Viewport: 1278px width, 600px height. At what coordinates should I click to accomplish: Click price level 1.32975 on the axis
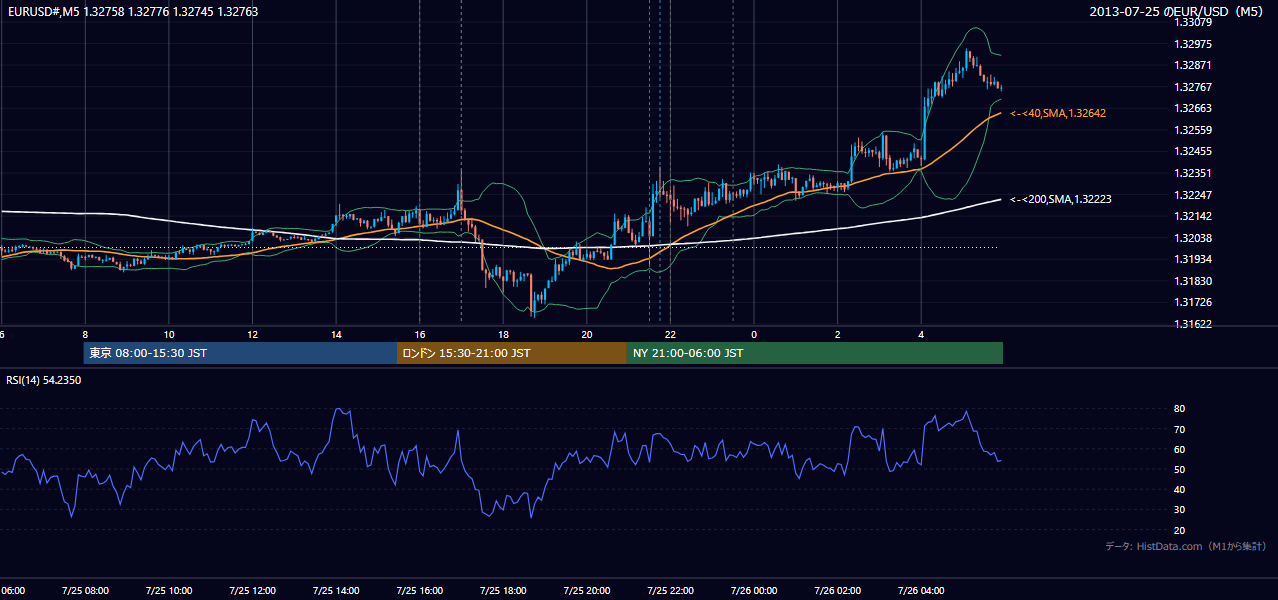[x=1192, y=44]
